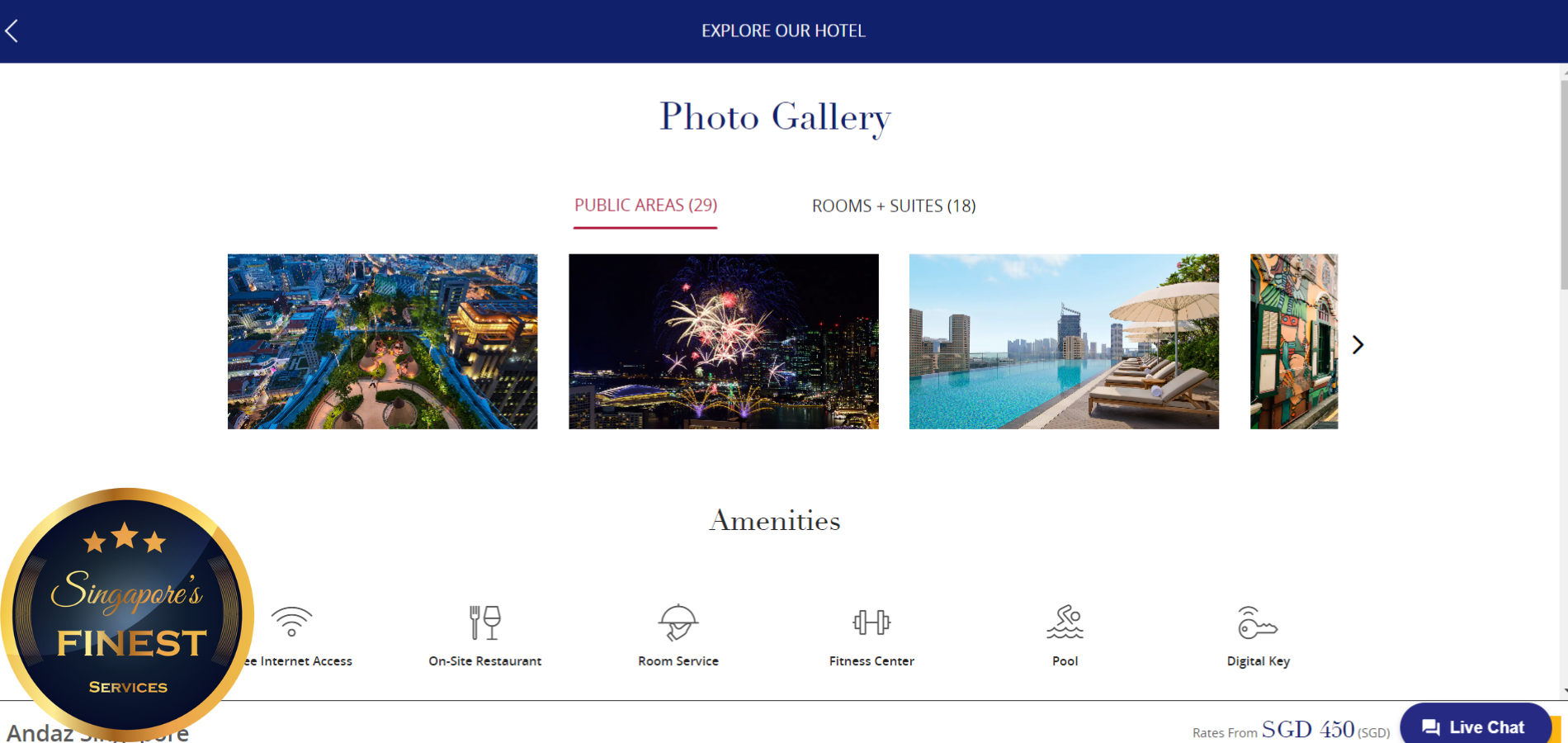Screen dimensions: 1568x743
Task: Click the Fitness Center dumbbell icon
Action: [x=871, y=622]
